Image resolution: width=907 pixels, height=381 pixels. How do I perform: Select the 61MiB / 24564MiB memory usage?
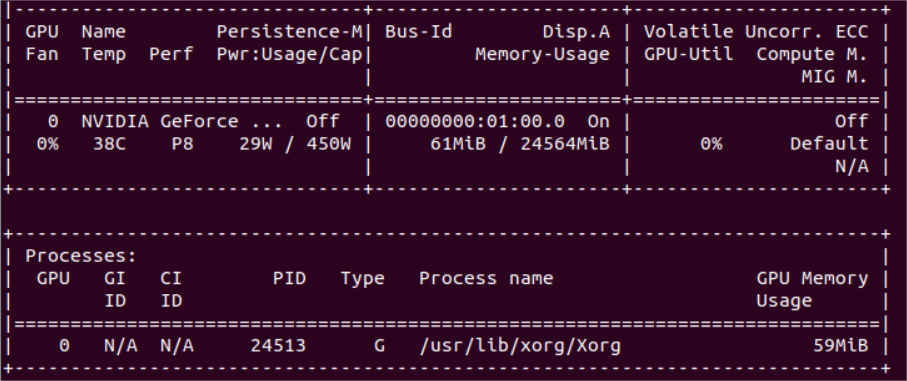click(x=520, y=143)
